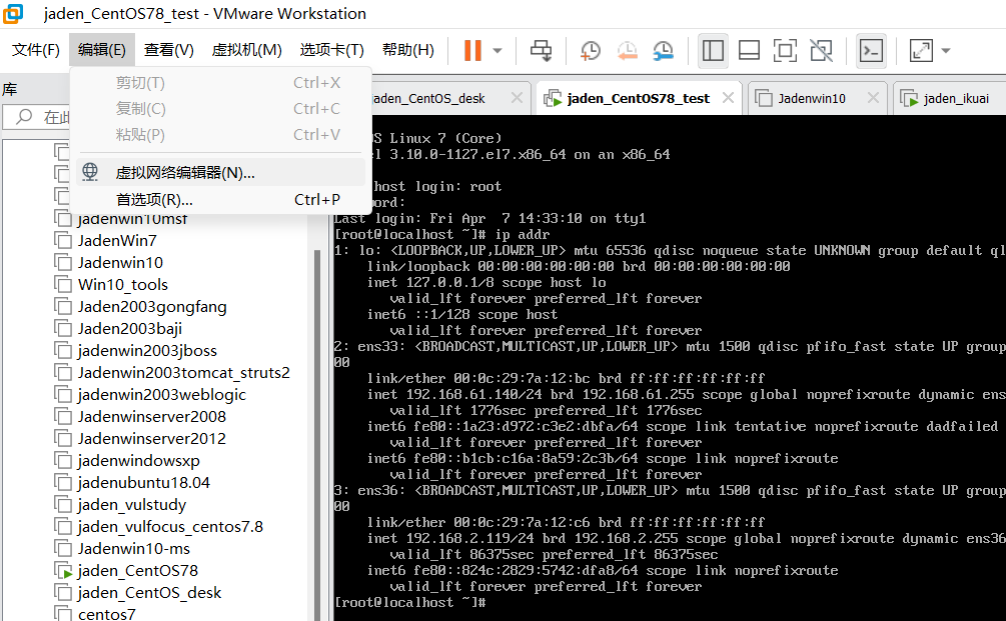The width and height of the screenshot is (1006, 621).
Task: Select jadenubuntu18.04 in the library
Action: 143,482
